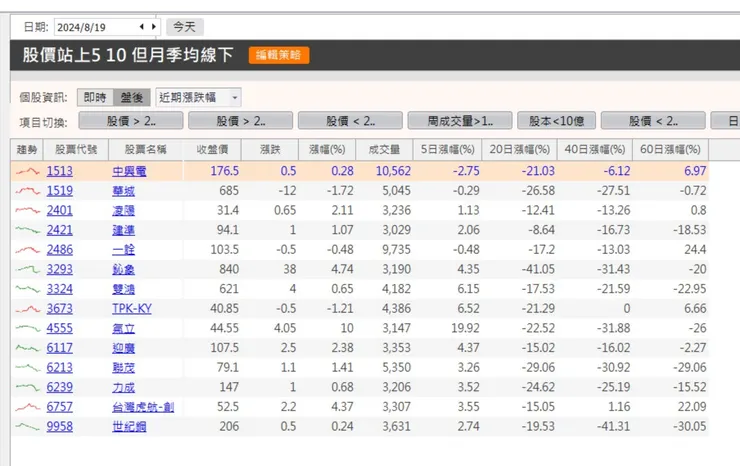Sort by 趨勢 column header

[x=27, y=150]
